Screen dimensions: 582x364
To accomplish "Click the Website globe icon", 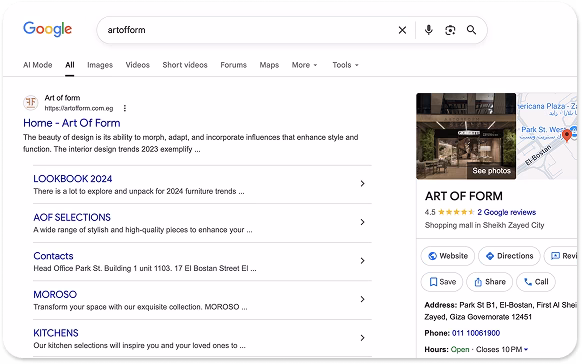I will [432, 256].
